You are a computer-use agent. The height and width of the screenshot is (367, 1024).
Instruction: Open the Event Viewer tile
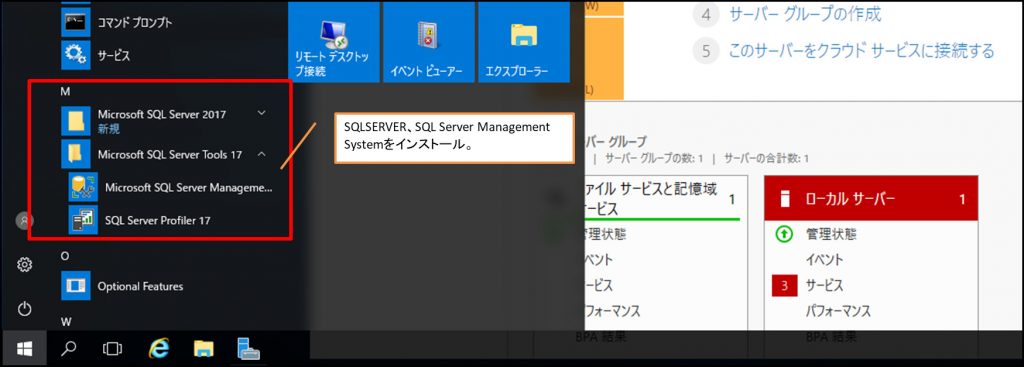point(428,42)
